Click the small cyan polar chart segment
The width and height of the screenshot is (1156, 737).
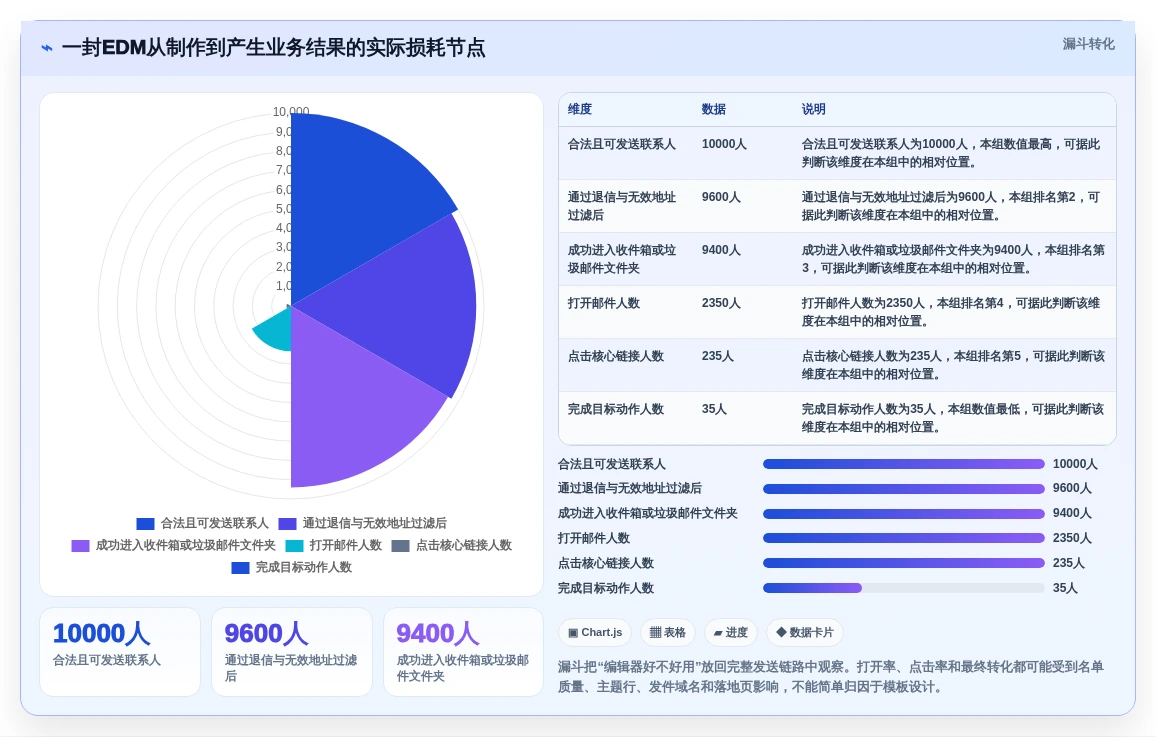coord(279,331)
